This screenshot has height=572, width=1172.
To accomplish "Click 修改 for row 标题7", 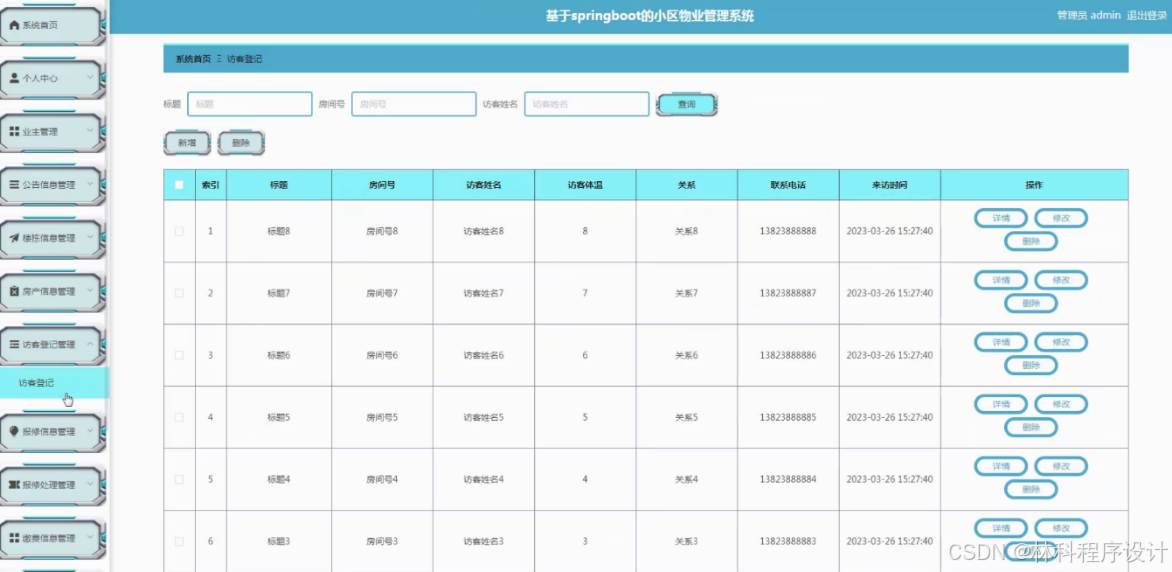I will [x=1061, y=280].
